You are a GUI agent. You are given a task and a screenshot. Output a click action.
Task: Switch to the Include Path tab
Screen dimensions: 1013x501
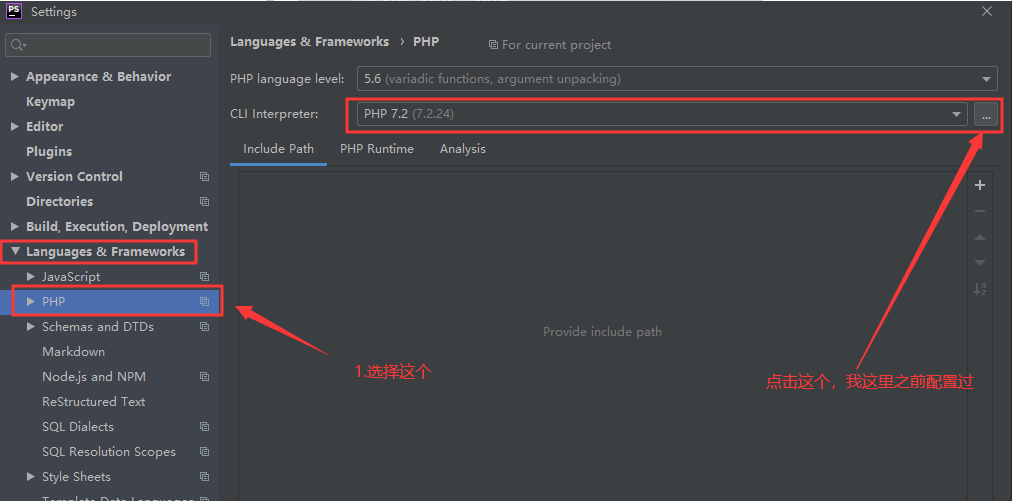pos(278,149)
